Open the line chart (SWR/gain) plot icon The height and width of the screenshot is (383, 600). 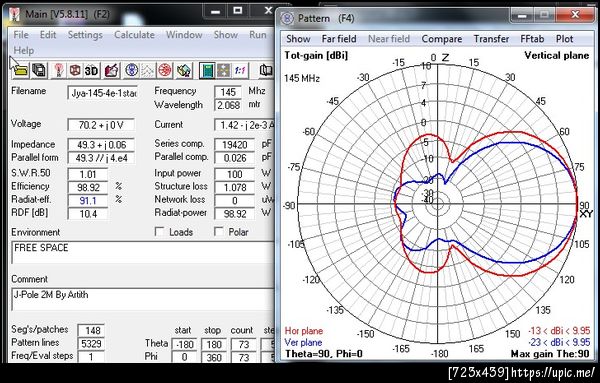(x=148, y=70)
